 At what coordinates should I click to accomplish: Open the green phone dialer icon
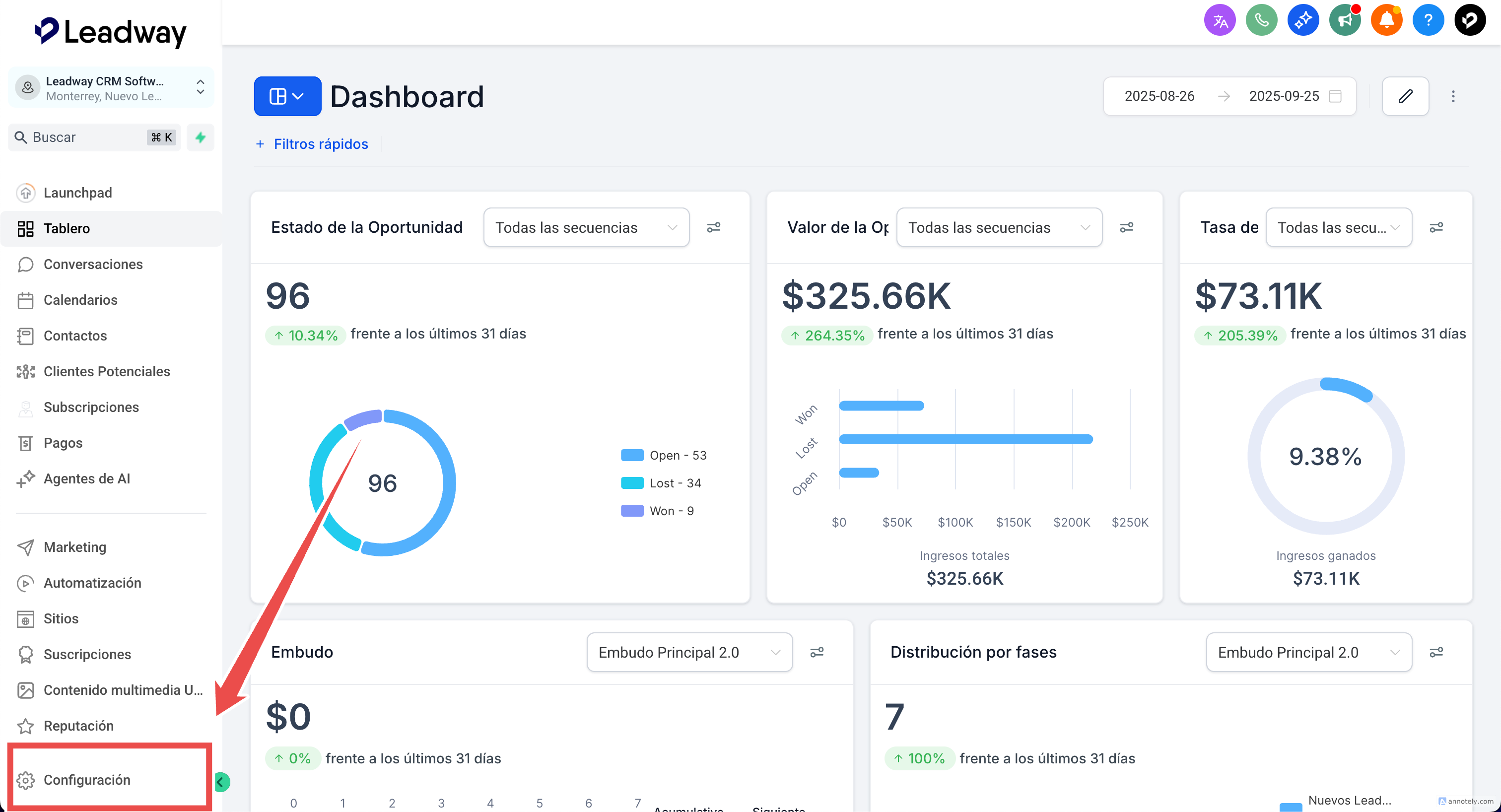(1261, 21)
